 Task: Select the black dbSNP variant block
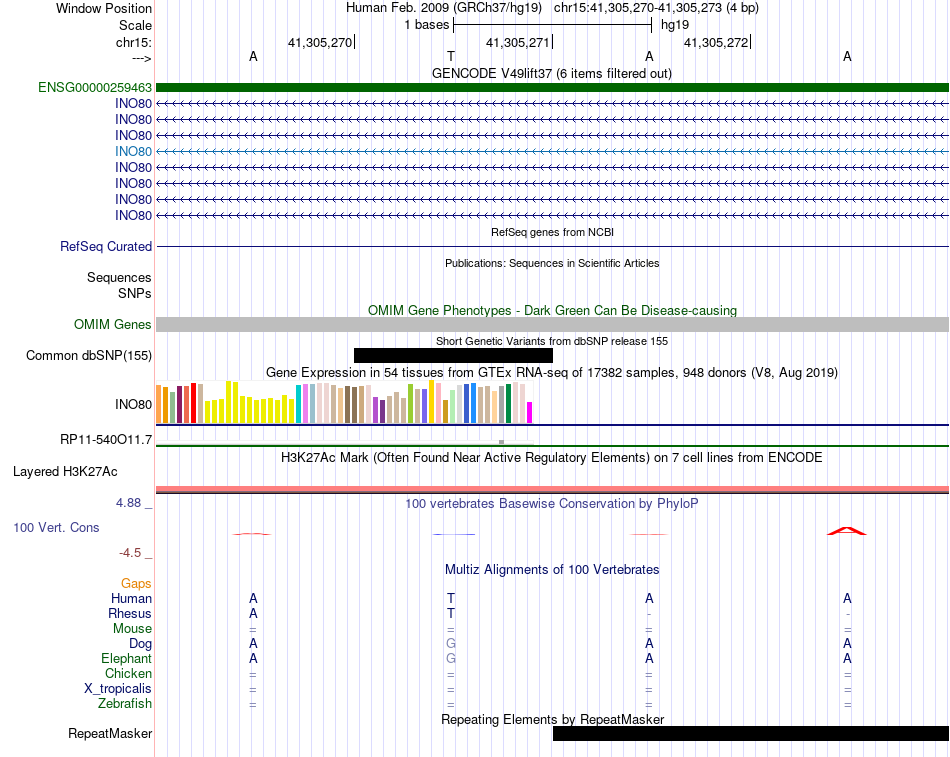pos(453,355)
